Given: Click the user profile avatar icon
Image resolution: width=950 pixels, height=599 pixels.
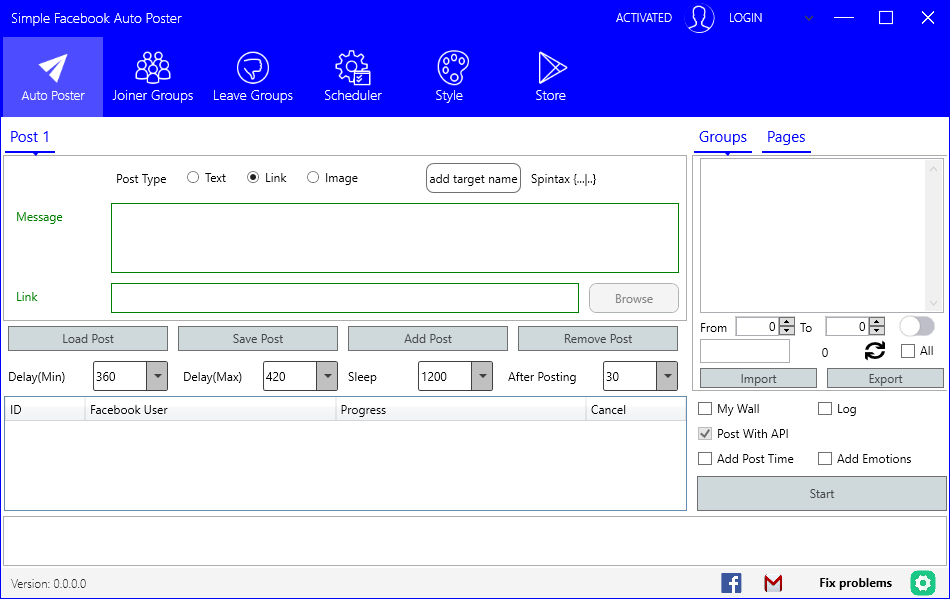Looking at the screenshot, I should pyautogui.click(x=700, y=18).
